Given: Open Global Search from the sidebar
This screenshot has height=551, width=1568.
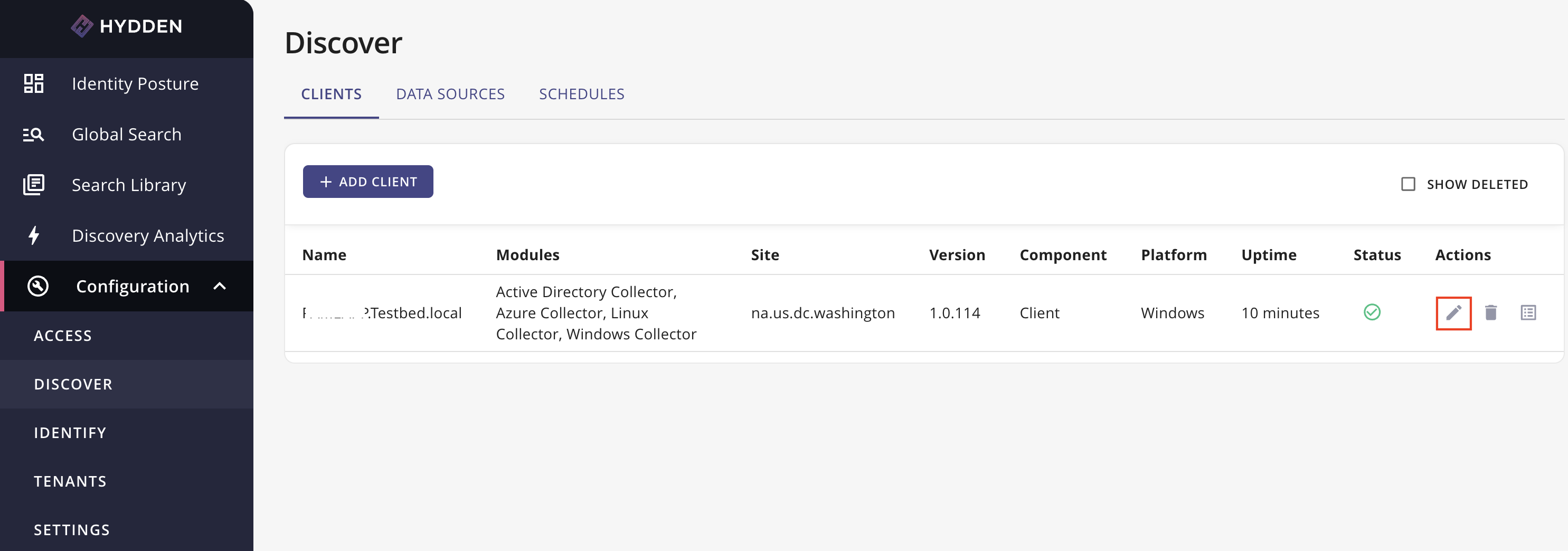Looking at the screenshot, I should (x=33, y=134).
